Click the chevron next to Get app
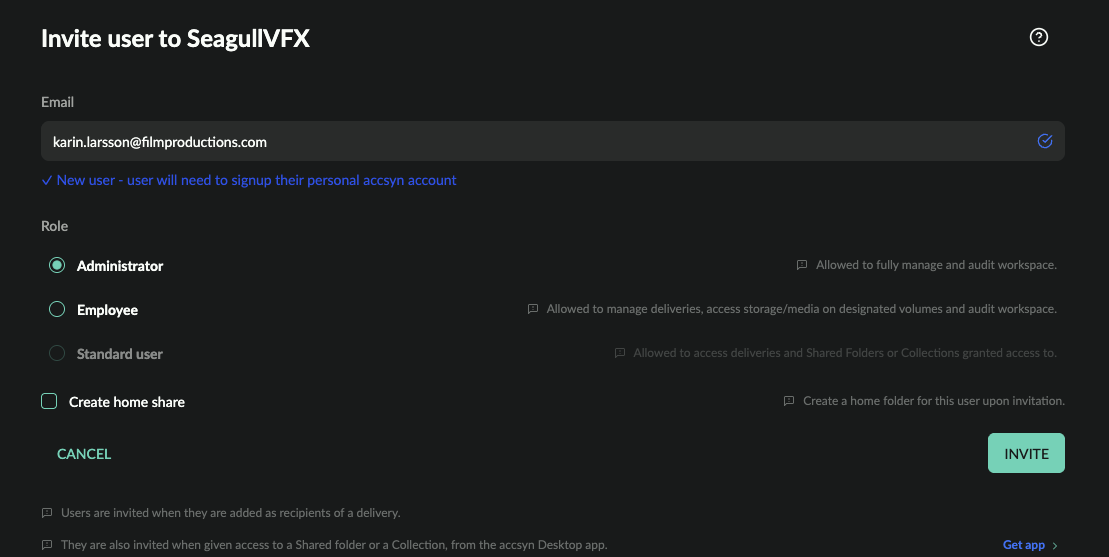 pos(1055,546)
